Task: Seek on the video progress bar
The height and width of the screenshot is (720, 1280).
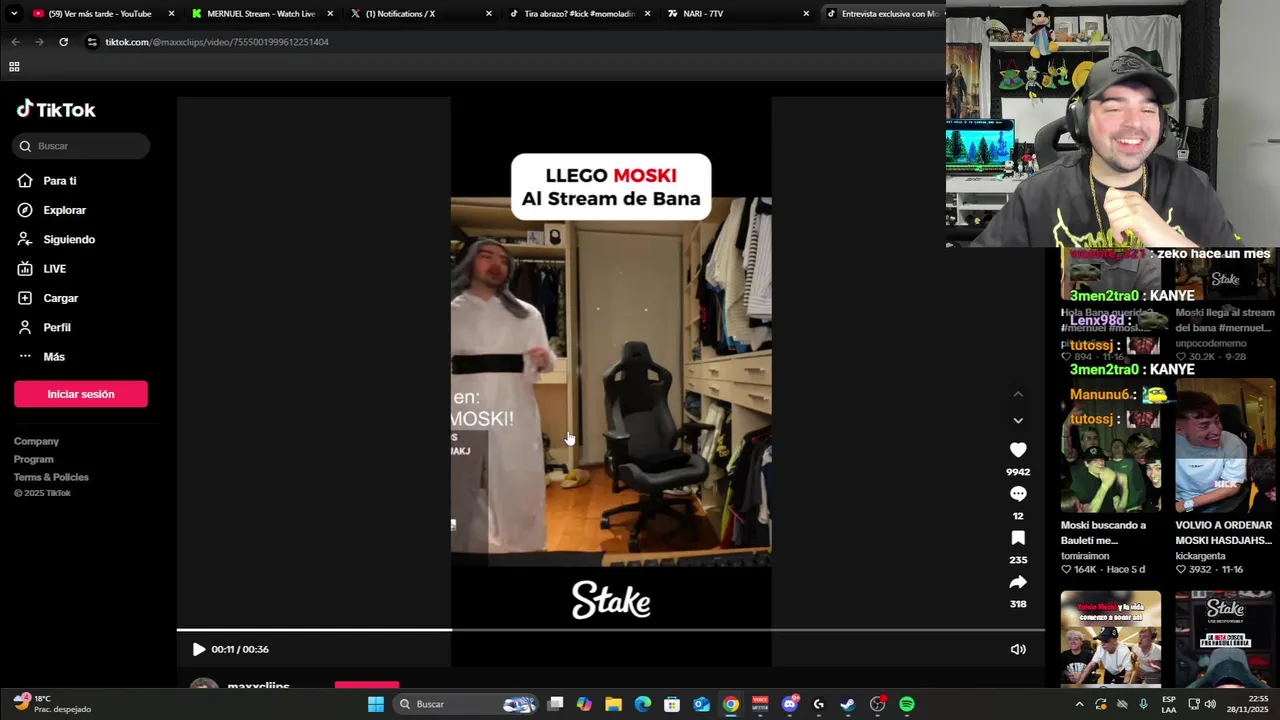Action: coord(610,630)
